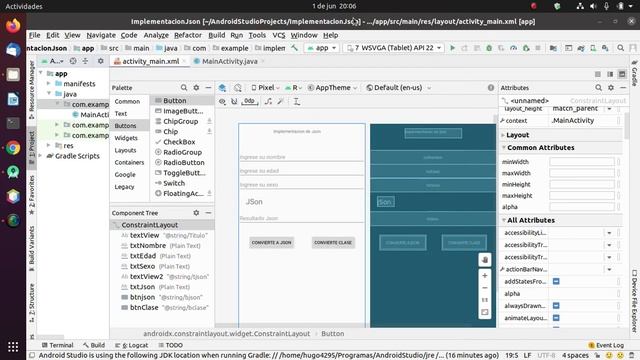Zoom in with the plus button on canvas

485,276
